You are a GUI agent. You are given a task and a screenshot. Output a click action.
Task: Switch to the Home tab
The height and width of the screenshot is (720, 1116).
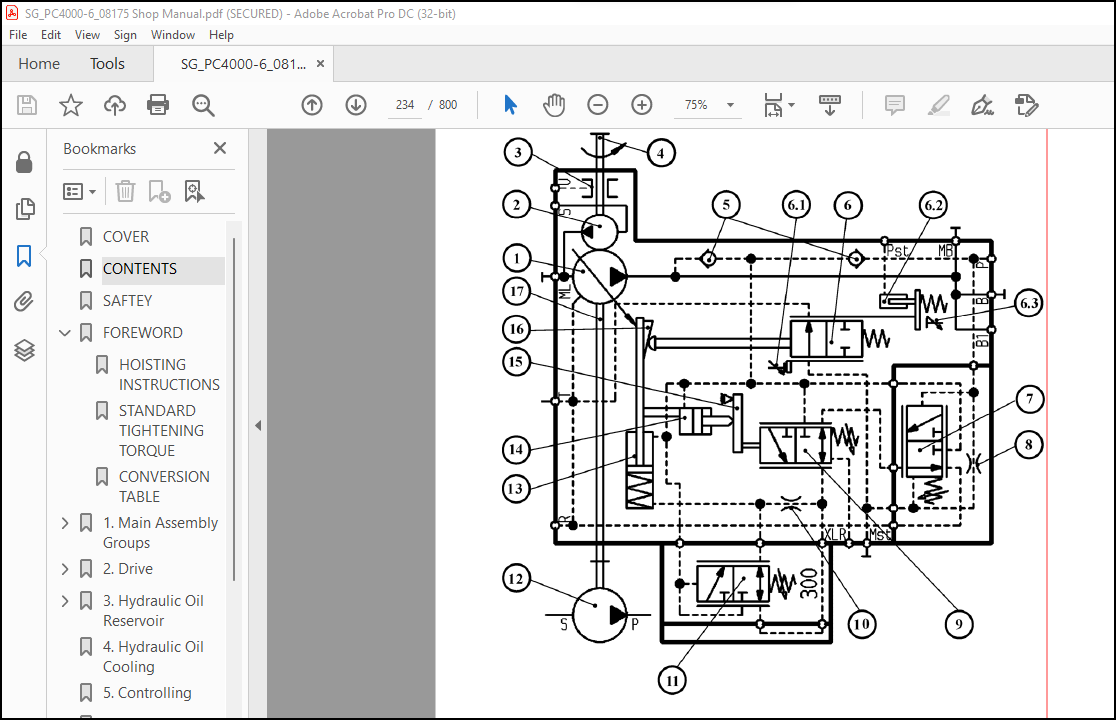(39, 64)
